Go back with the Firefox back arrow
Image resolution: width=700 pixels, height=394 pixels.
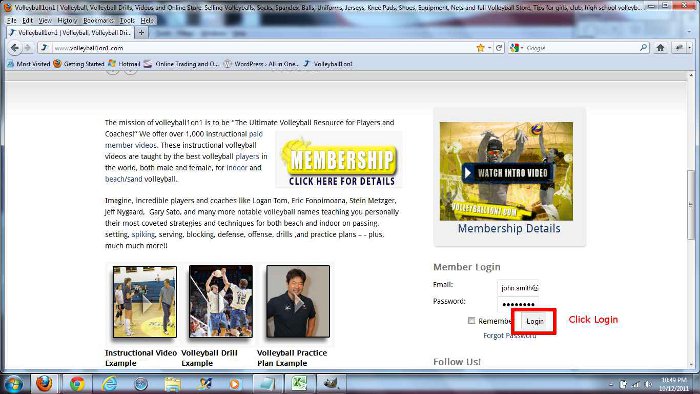(x=15, y=48)
